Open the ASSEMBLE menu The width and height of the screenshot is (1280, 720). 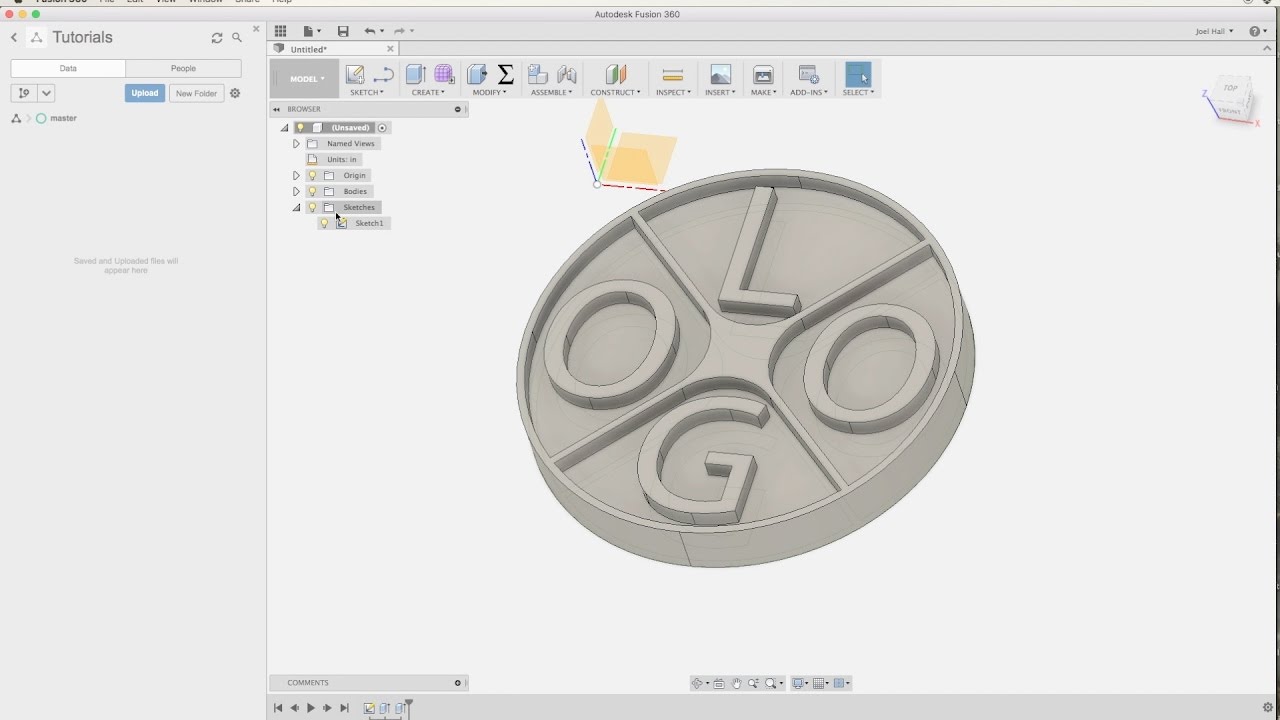tap(551, 92)
